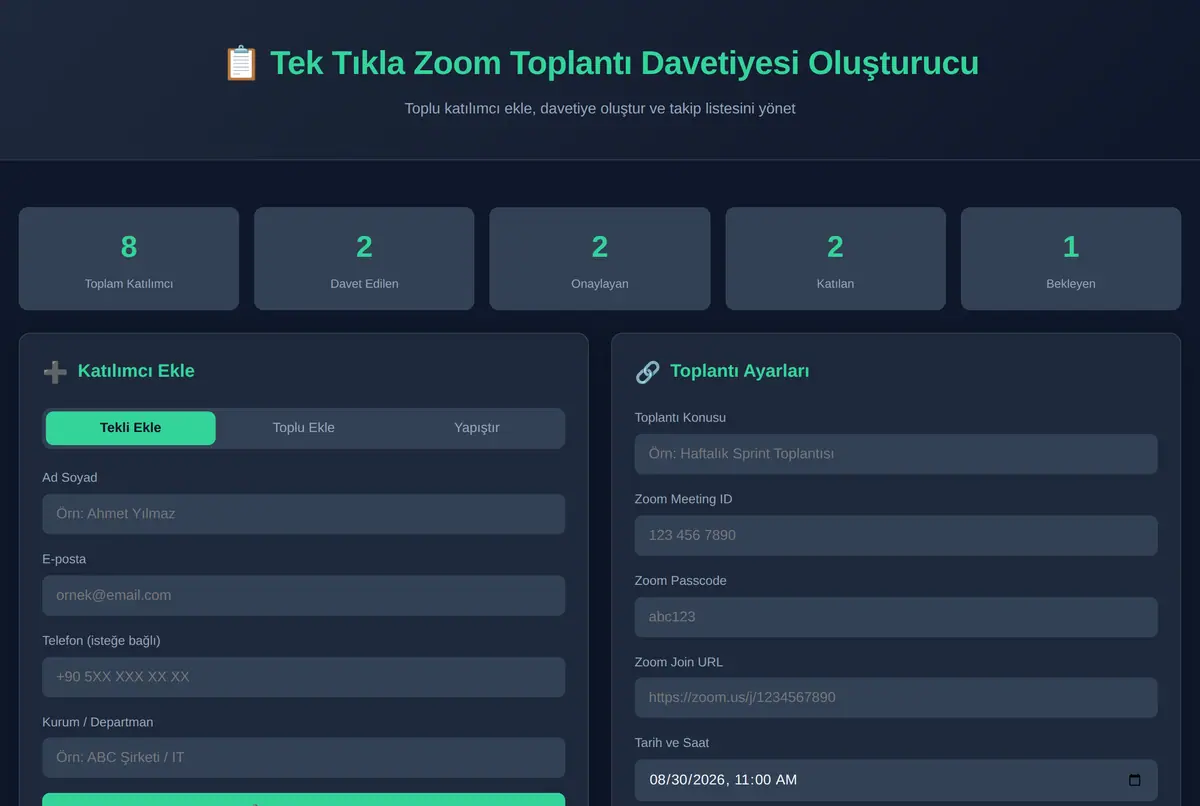Open the Yapıştır tab

click(477, 428)
